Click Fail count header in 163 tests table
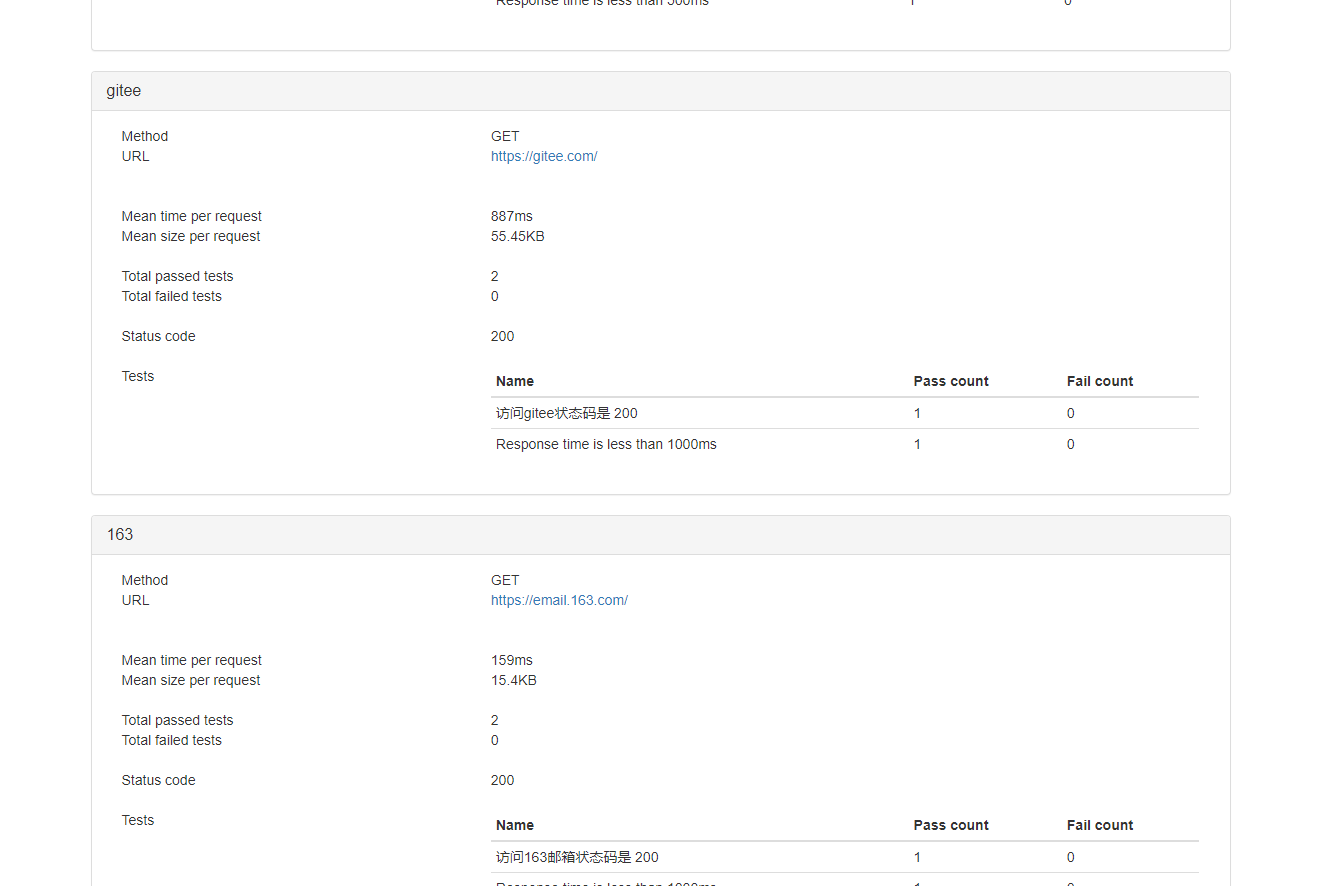This screenshot has width=1339, height=886. (1100, 825)
